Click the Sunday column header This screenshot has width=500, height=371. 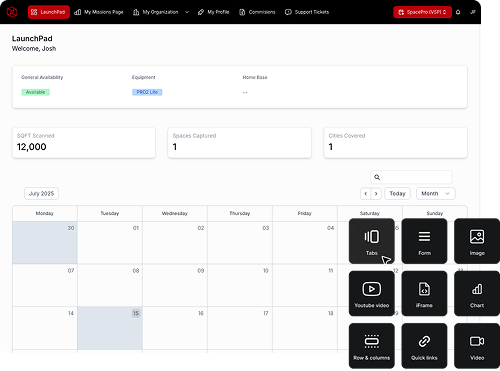pyautogui.click(x=435, y=213)
